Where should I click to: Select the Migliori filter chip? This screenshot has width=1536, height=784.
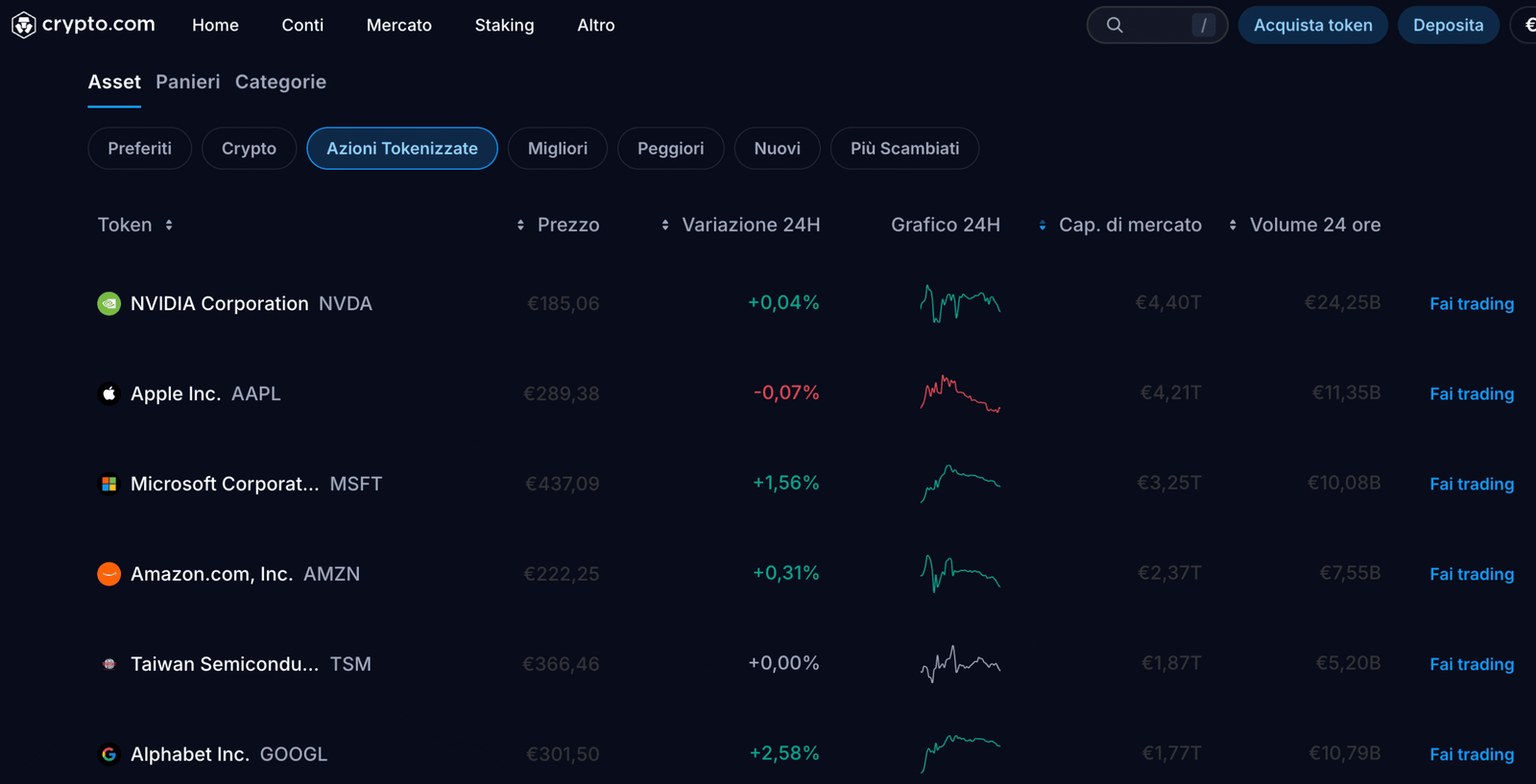pos(558,149)
